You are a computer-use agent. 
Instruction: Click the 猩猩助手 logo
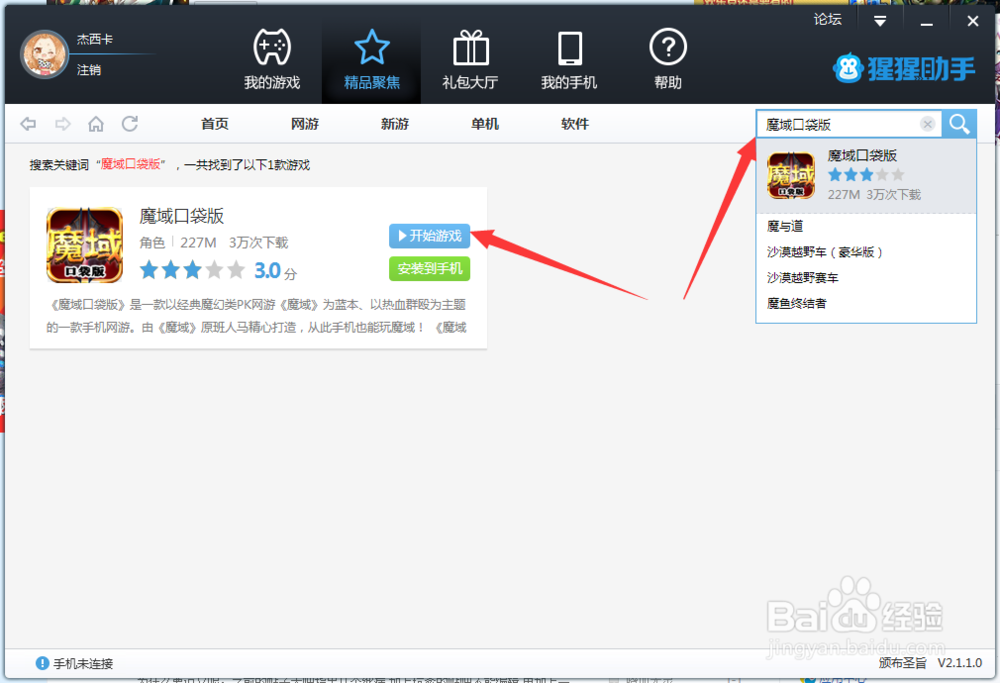(x=904, y=68)
